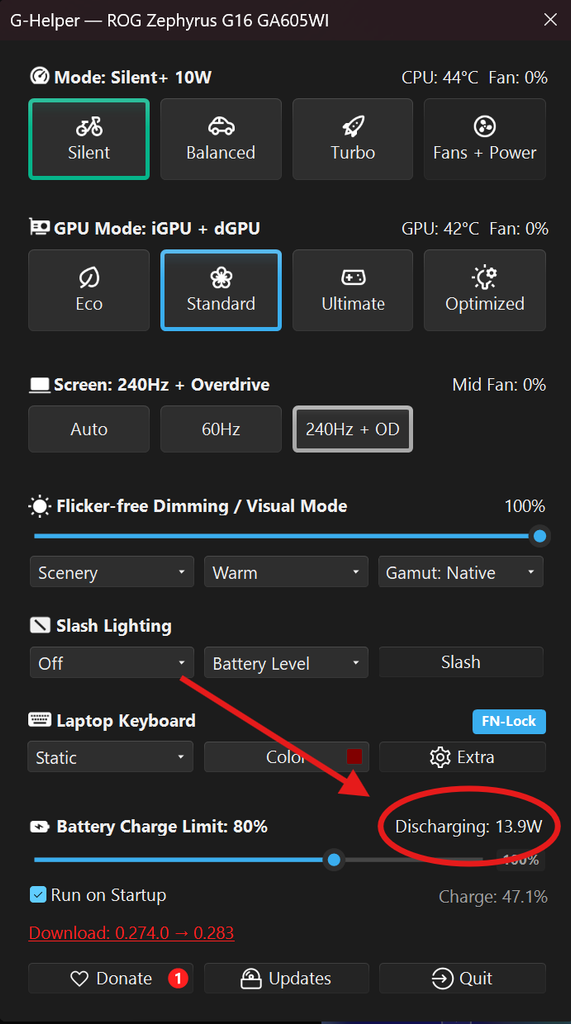Set GPU mode to Optimized
Image resolution: width=571 pixels, height=1024 pixels.
click(x=485, y=291)
